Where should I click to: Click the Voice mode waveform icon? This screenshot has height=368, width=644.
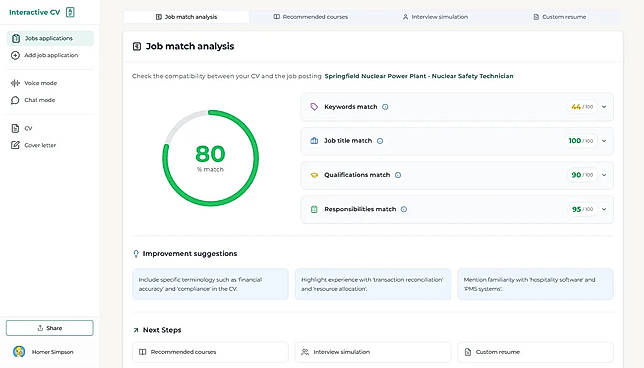(x=15, y=83)
